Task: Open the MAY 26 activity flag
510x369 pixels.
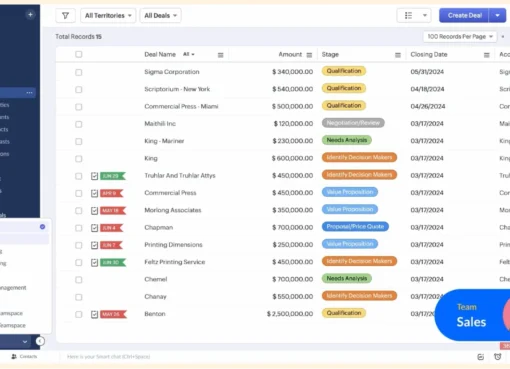Action: click(x=113, y=314)
